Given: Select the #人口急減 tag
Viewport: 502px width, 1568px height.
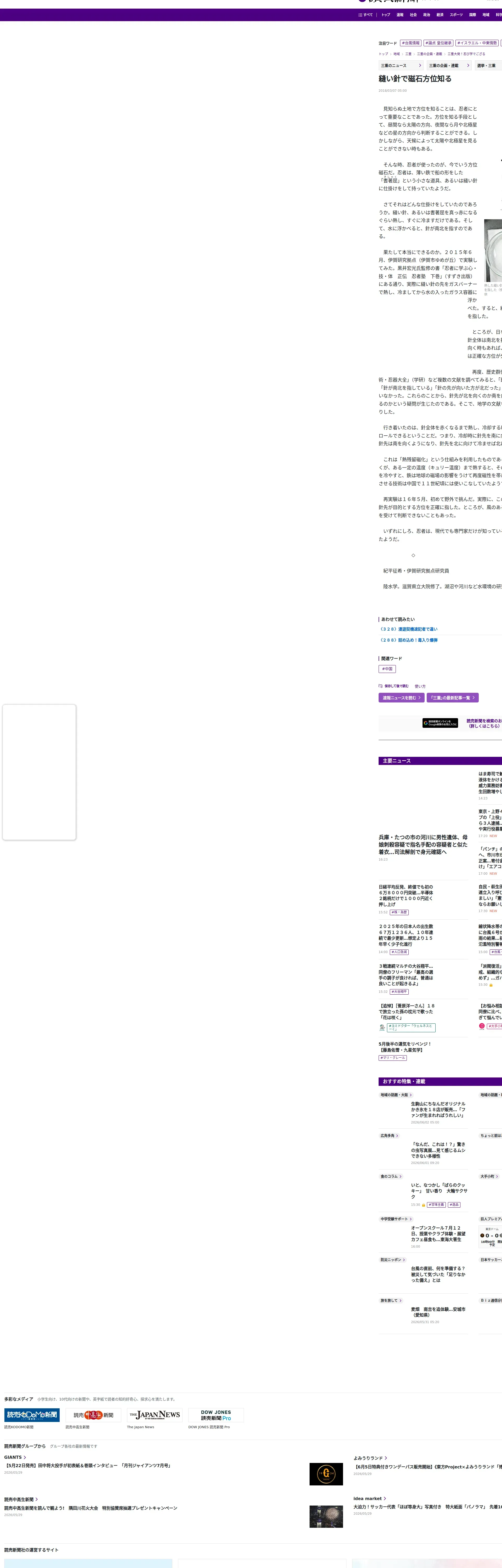Looking at the screenshot, I should click(399, 952).
